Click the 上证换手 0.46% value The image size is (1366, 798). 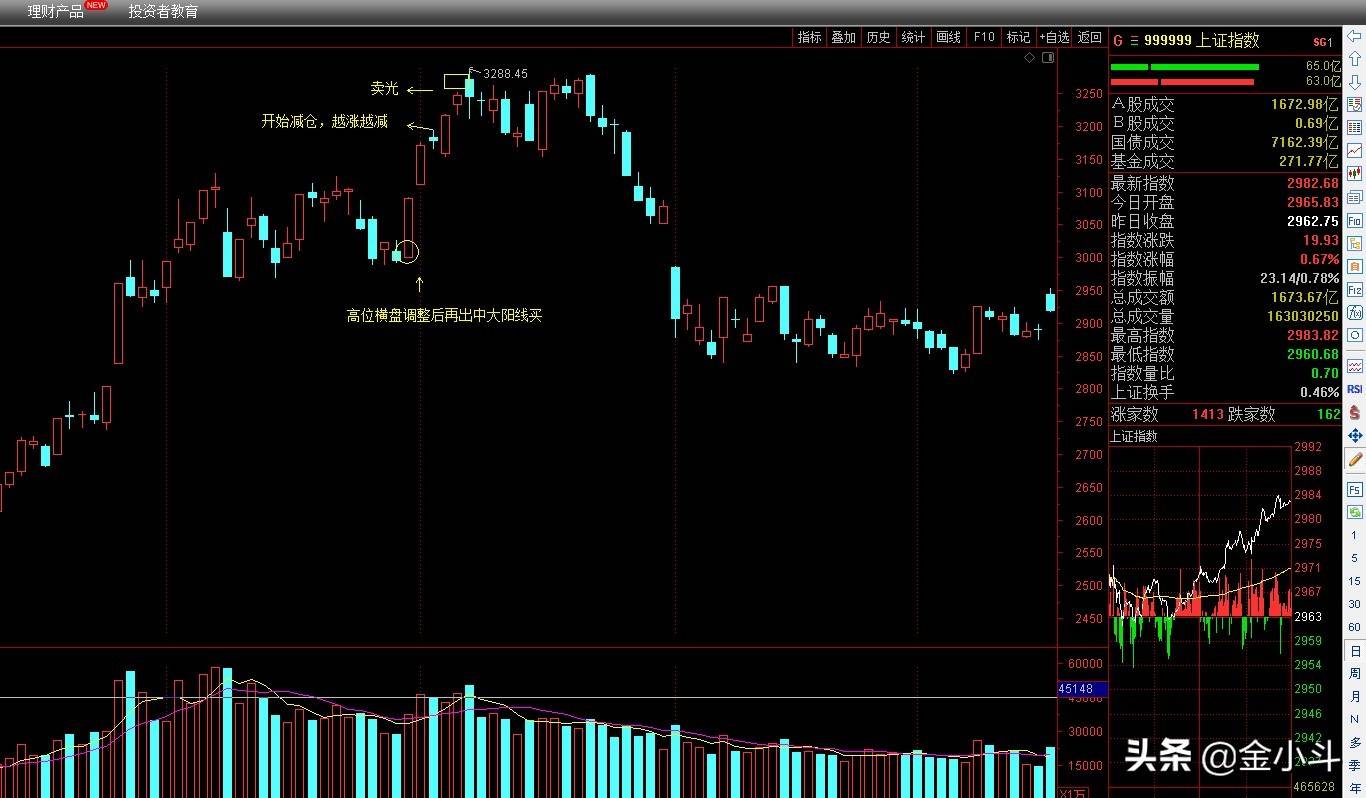coord(1319,393)
